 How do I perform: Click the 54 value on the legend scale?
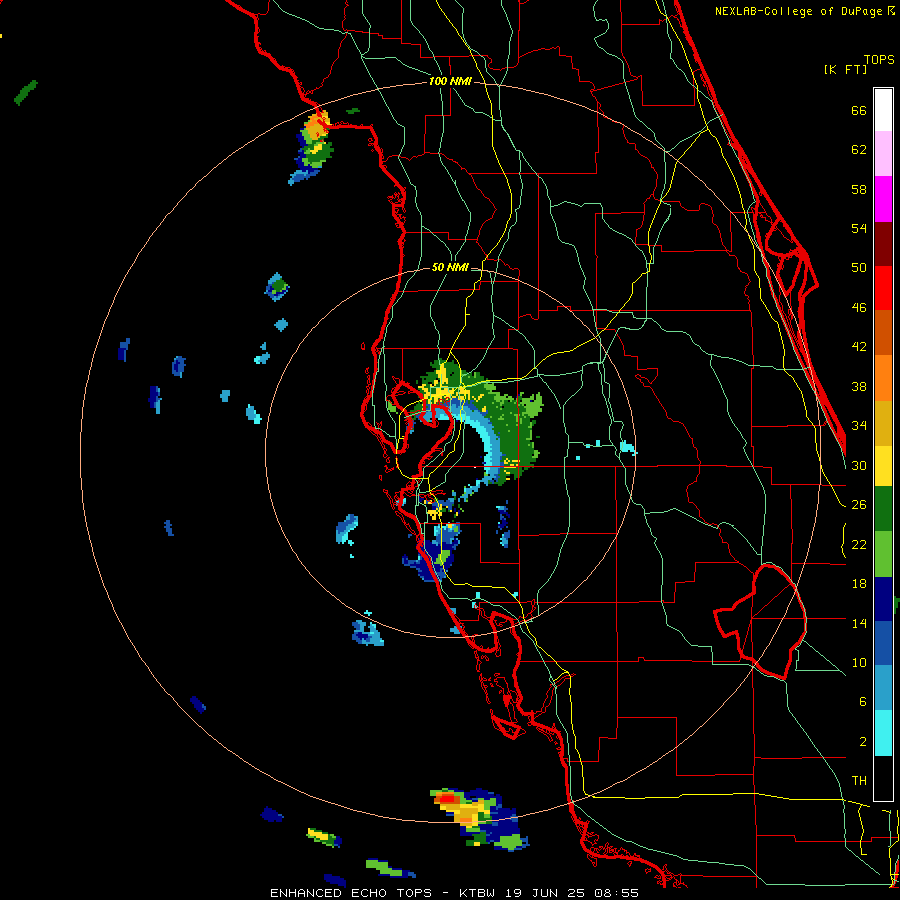859,228
